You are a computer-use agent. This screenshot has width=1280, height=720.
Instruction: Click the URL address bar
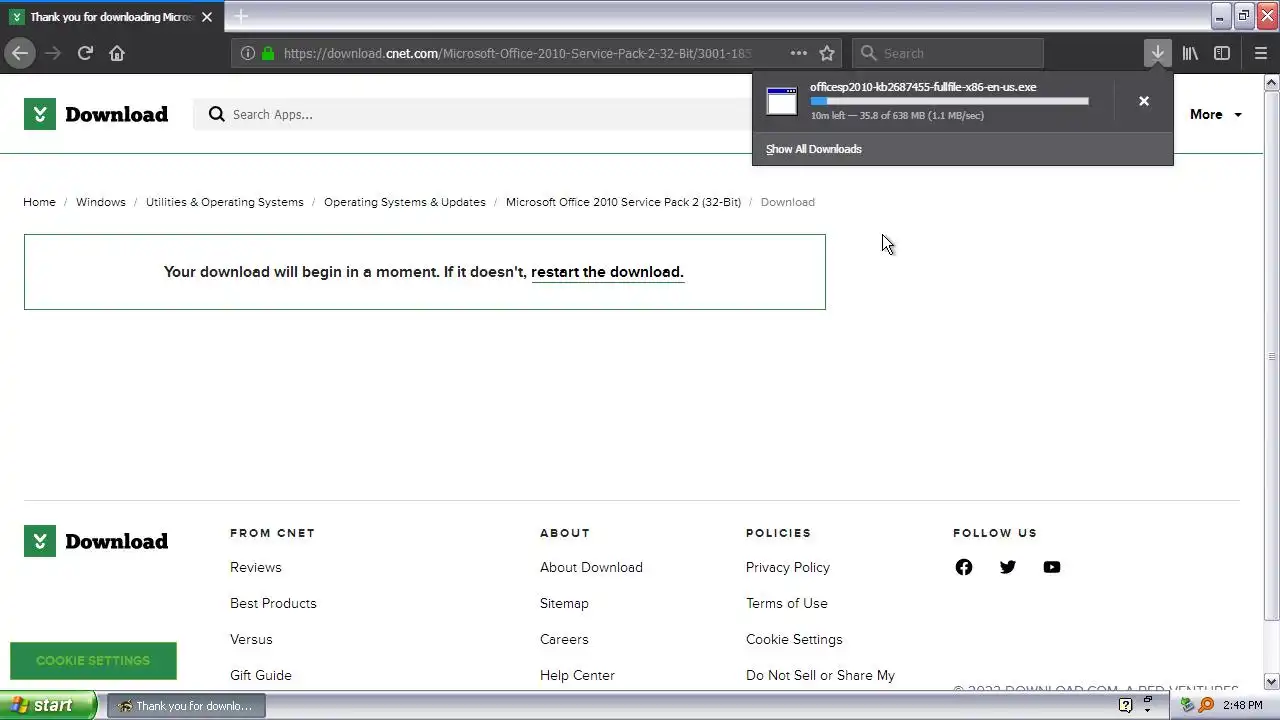click(x=517, y=53)
